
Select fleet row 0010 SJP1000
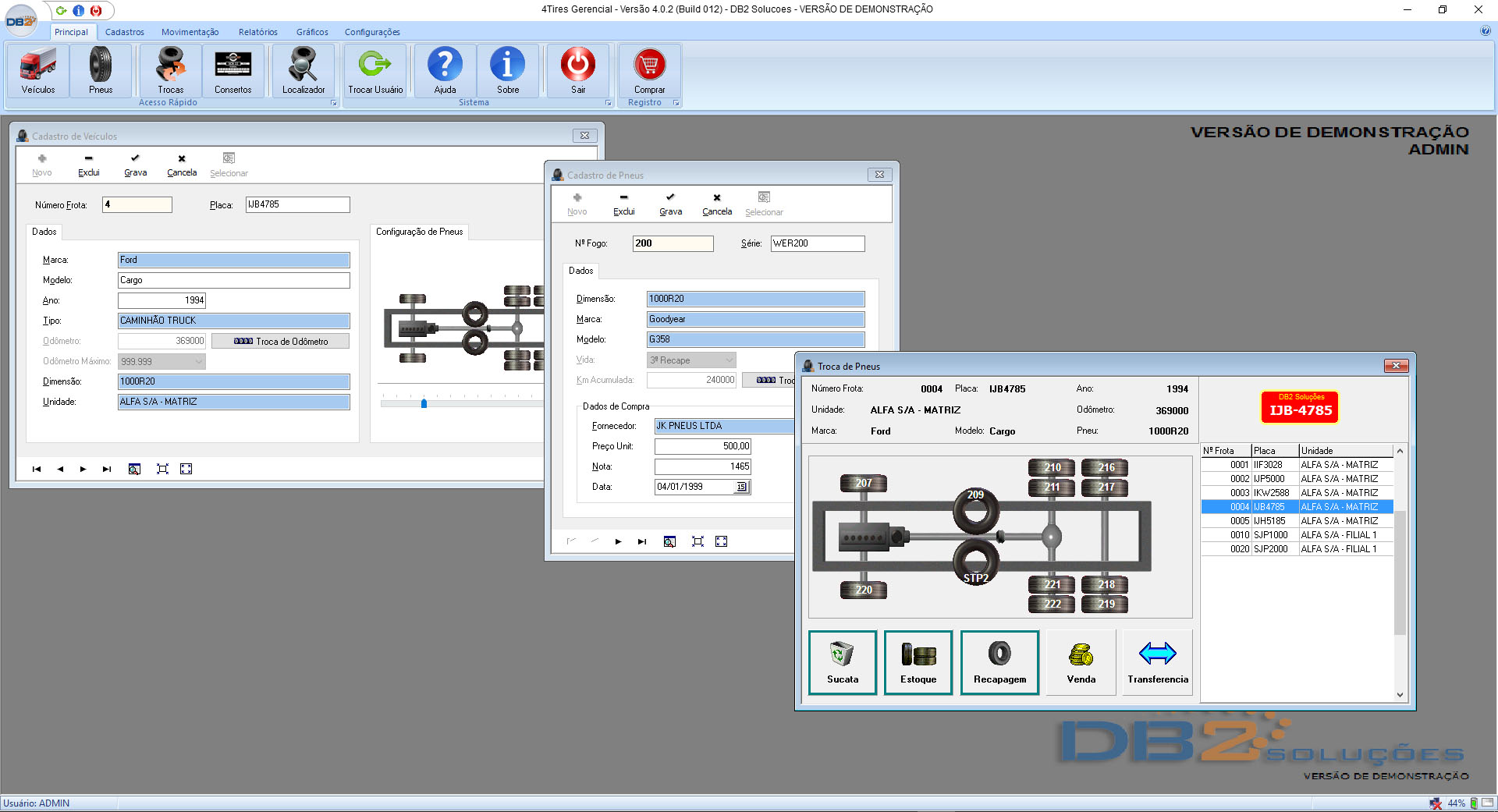click(x=1297, y=535)
